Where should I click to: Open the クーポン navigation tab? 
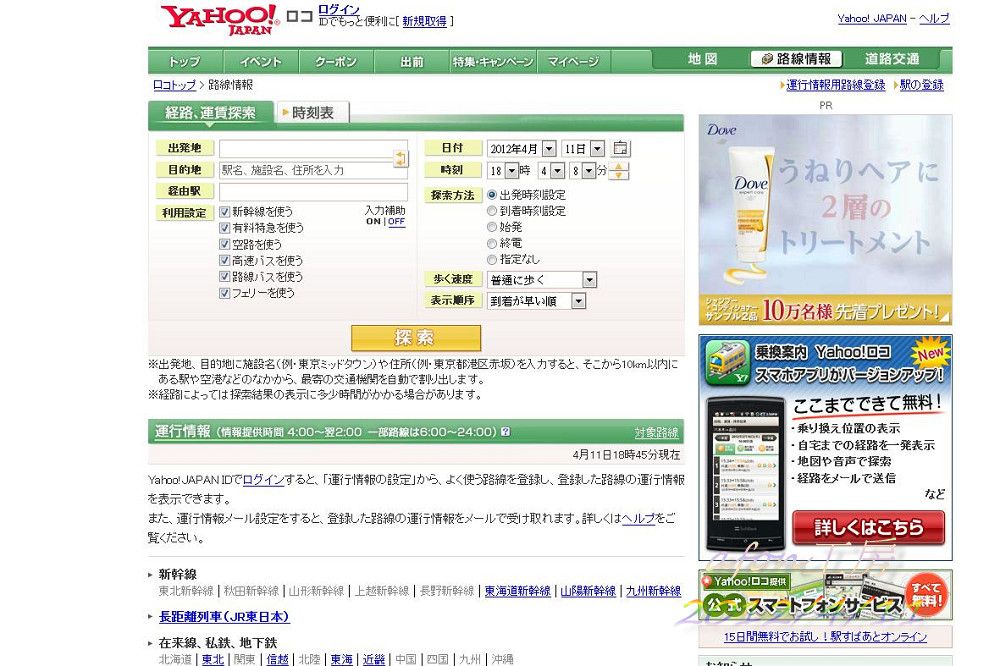[336, 62]
